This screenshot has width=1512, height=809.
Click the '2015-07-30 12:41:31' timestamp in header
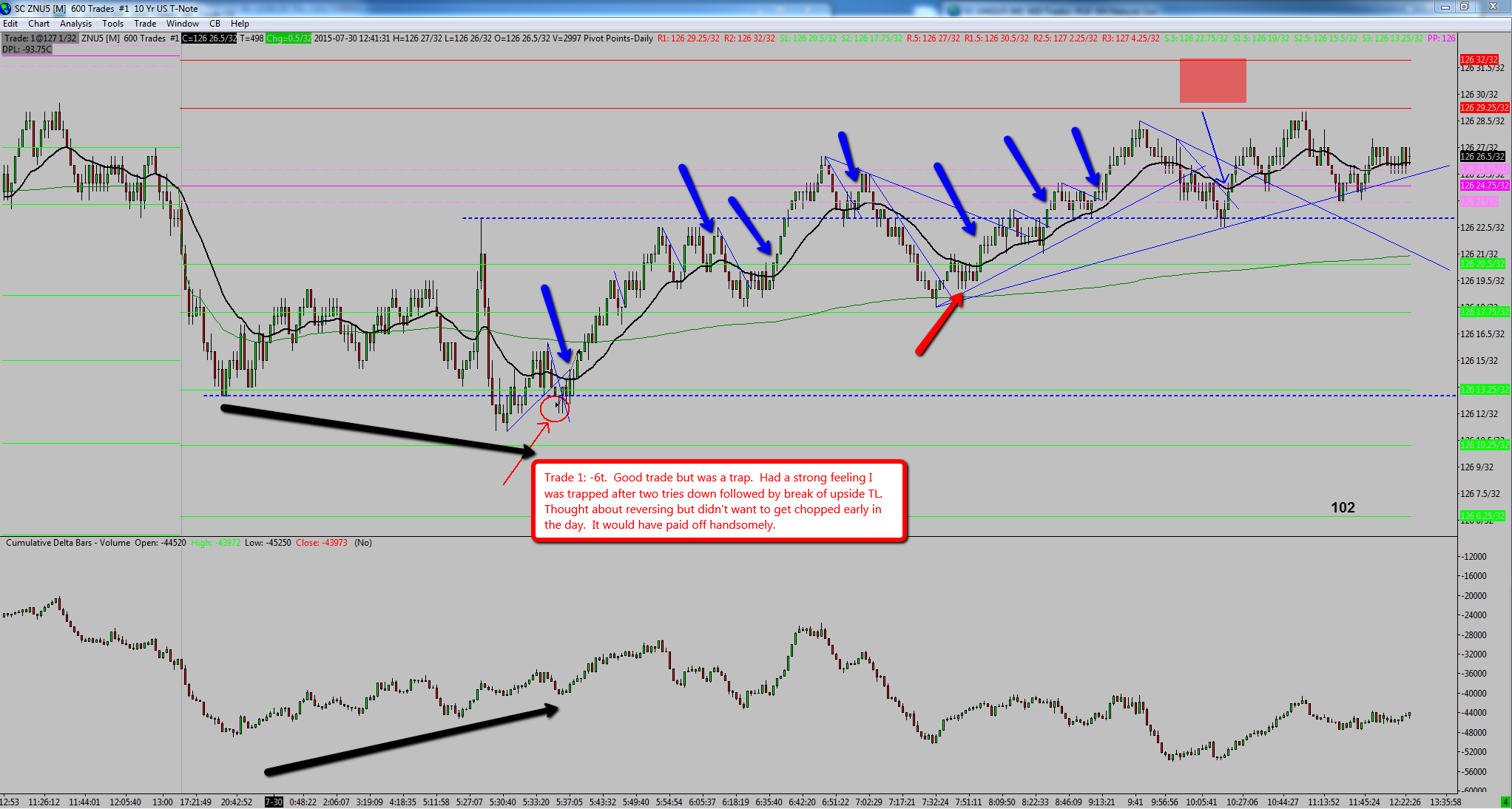click(x=352, y=38)
